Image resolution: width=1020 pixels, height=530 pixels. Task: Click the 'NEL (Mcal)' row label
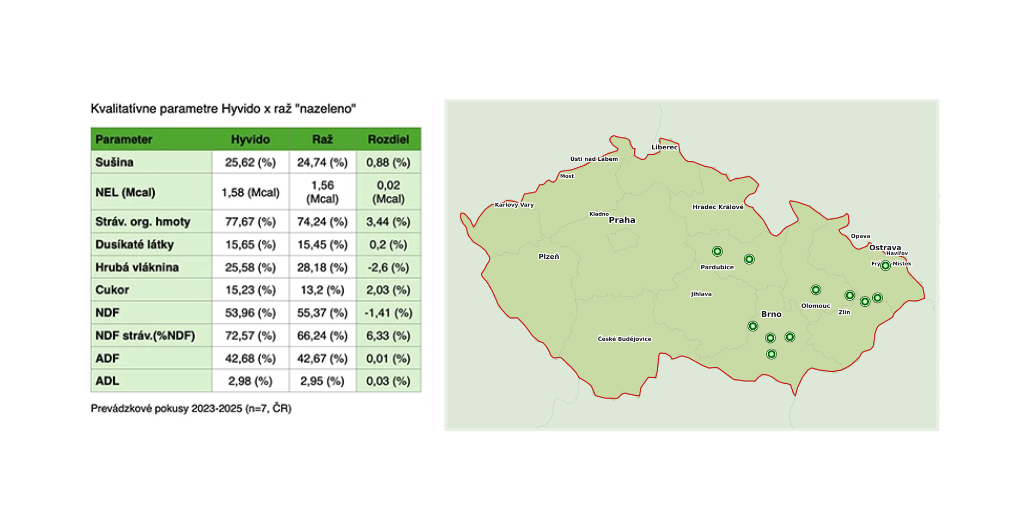point(126,192)
